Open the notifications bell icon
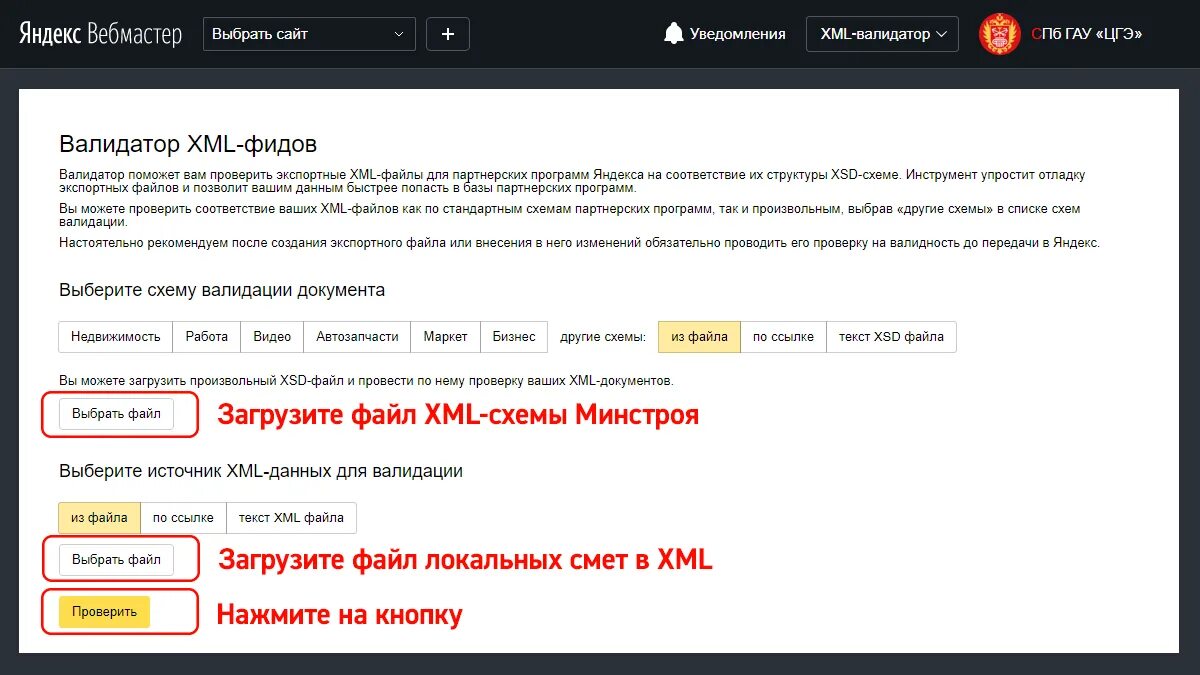Screen dimensions: 1200x675 point(674,33)
